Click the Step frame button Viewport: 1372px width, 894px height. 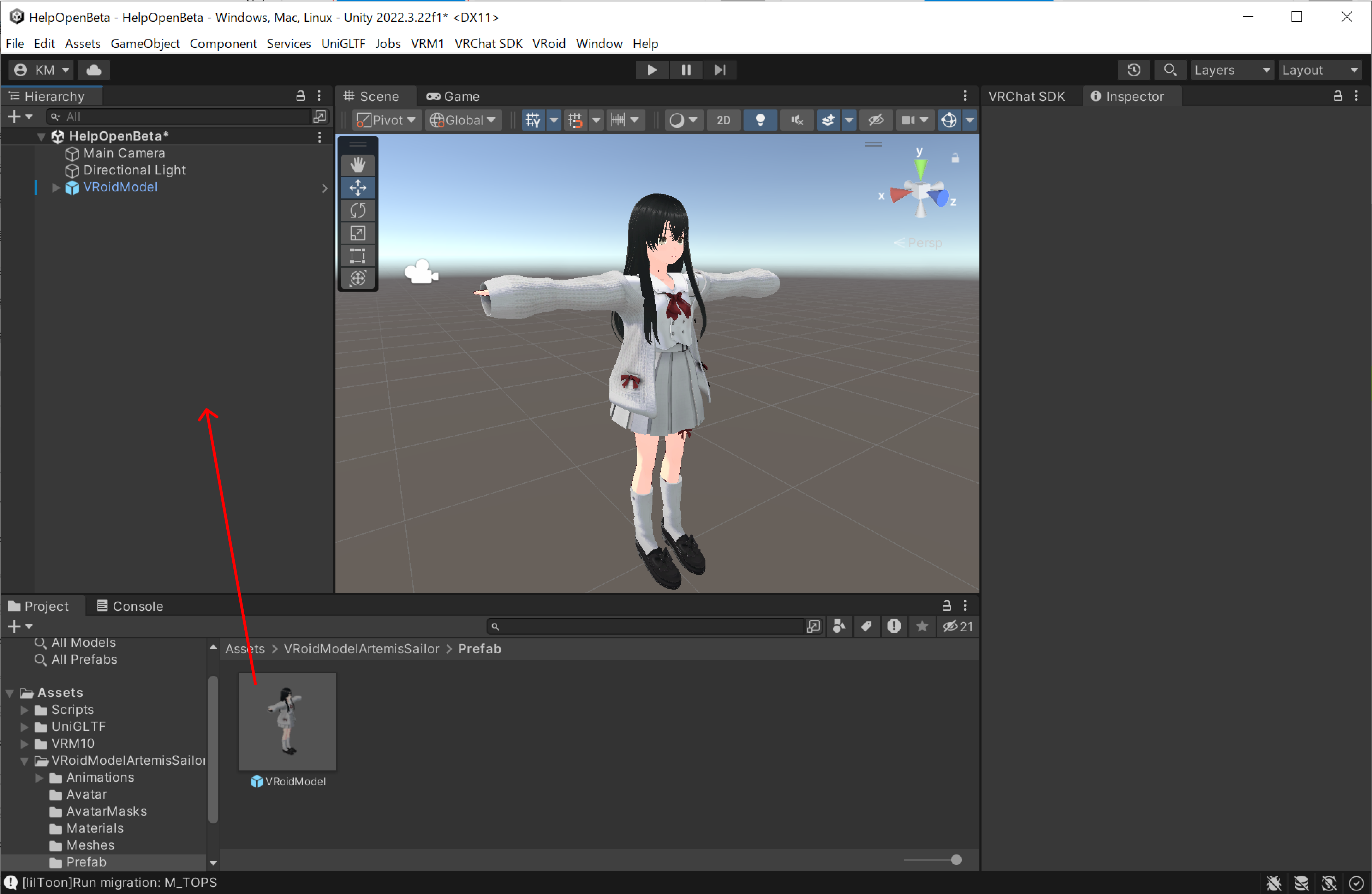(720, 70)
